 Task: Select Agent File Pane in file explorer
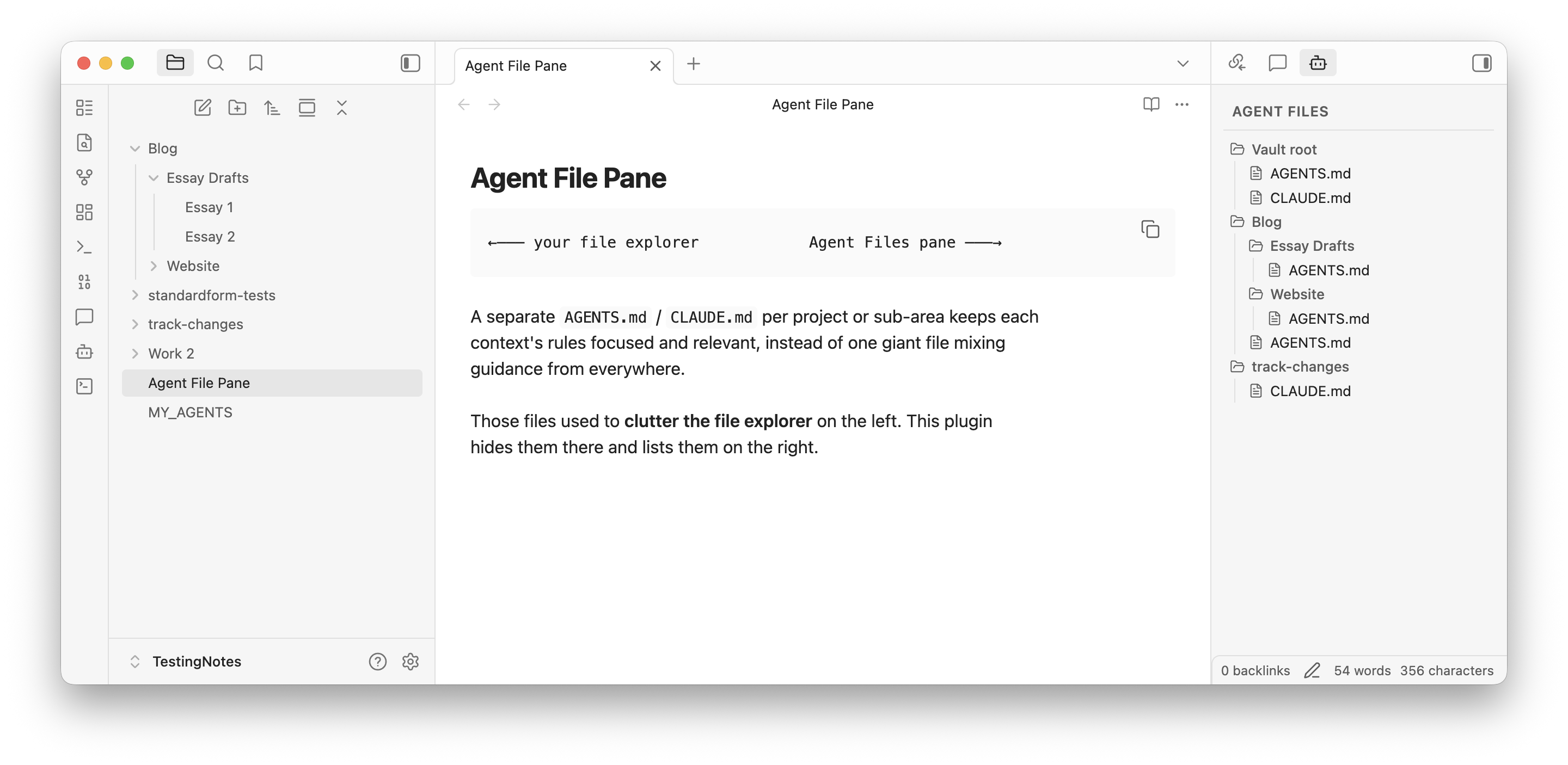(272, 382)
